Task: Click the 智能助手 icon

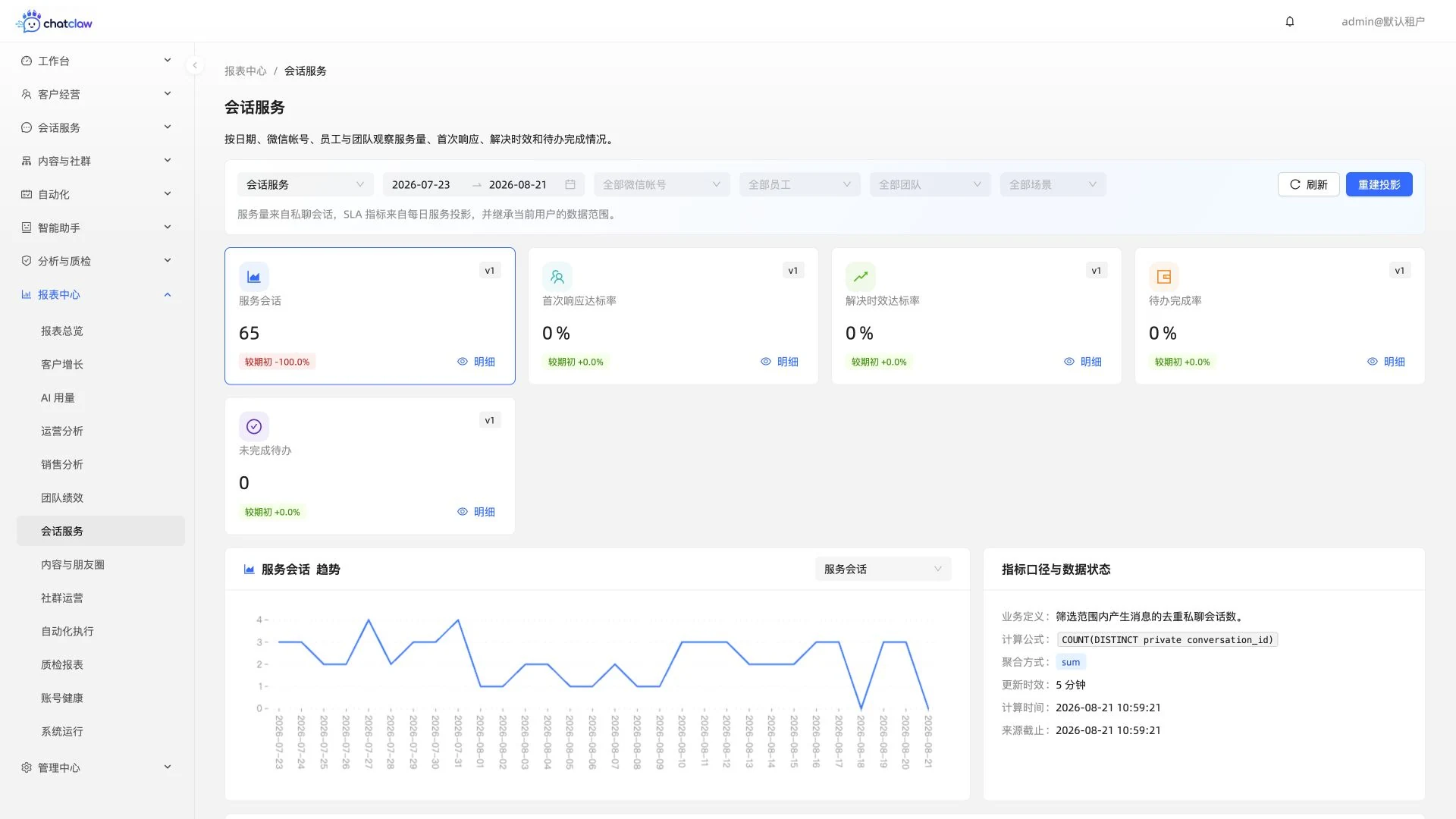Action: [27, 227]
